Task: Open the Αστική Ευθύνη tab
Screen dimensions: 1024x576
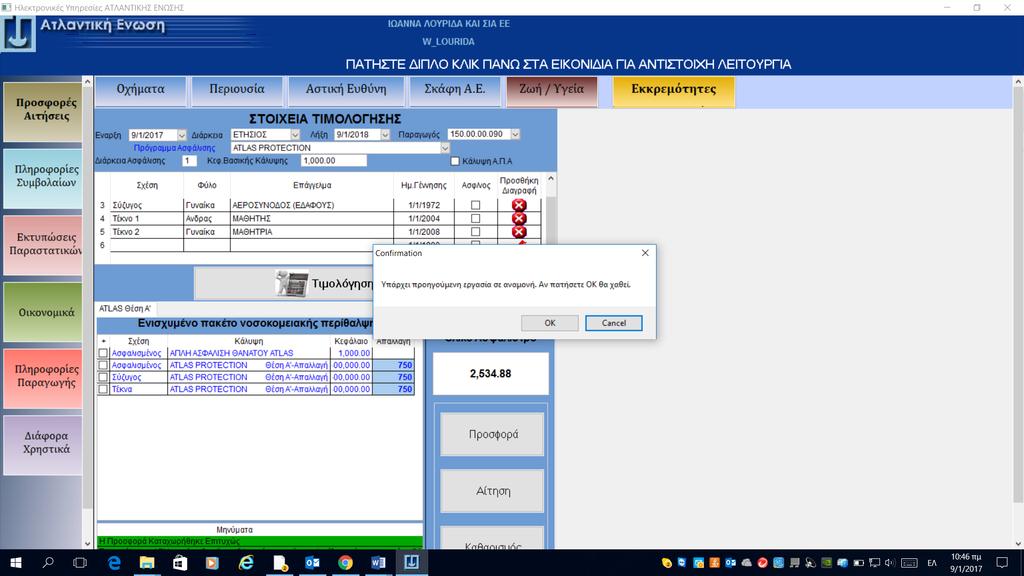Action: 346,90
